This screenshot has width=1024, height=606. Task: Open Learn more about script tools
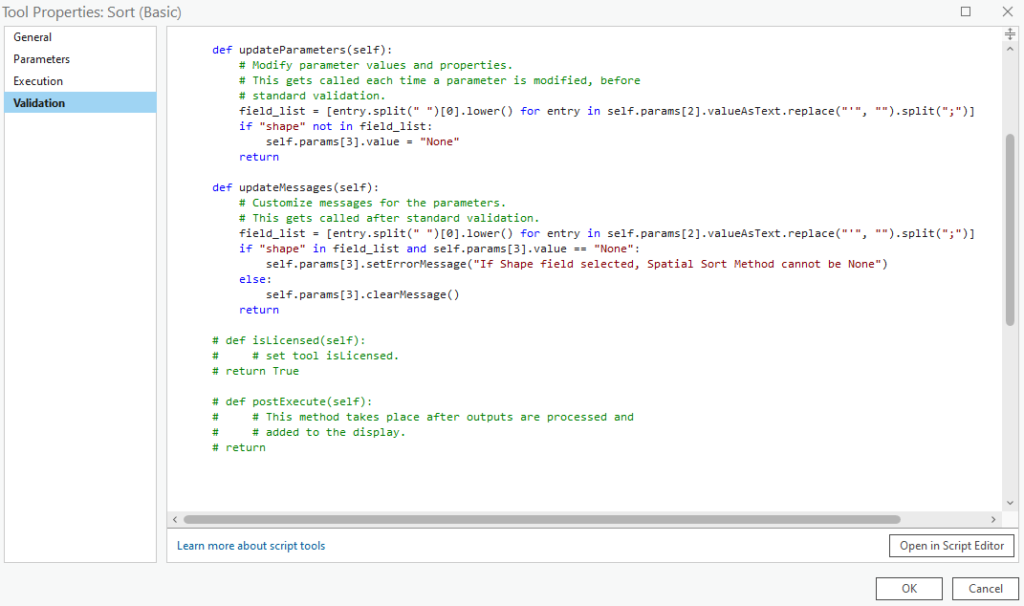click(x=253, y=545)
